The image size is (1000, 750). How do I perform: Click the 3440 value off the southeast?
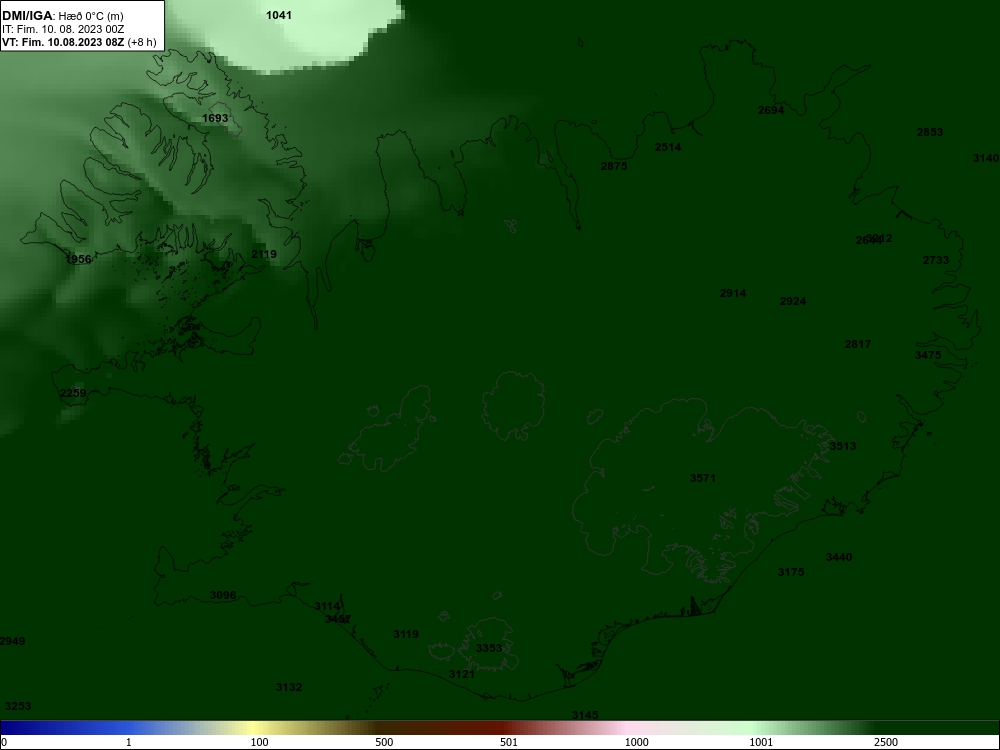(x=839, y=557)
